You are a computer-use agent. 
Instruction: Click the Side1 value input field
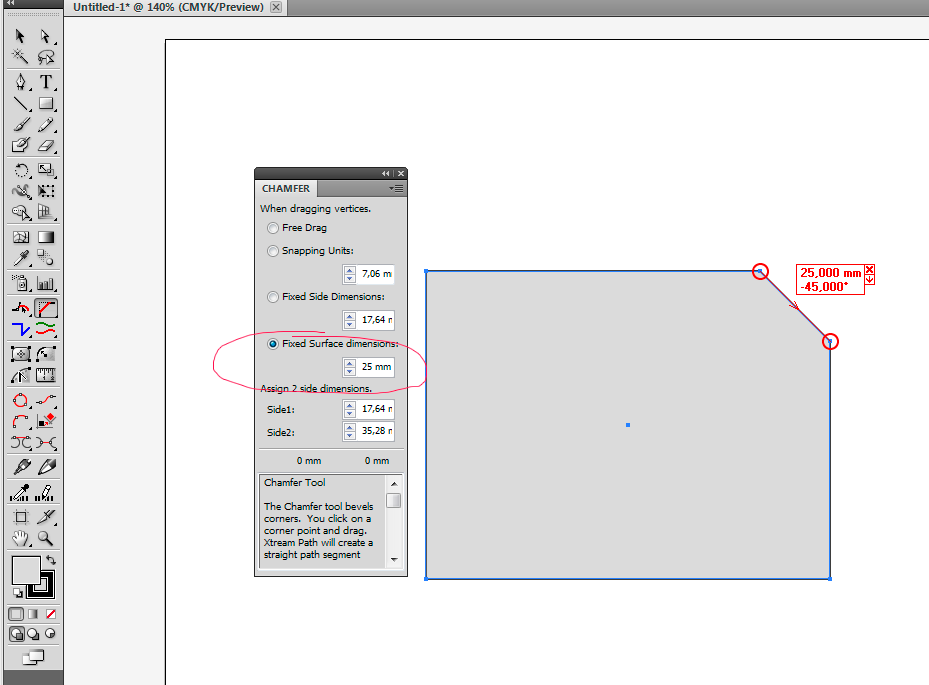375,409
